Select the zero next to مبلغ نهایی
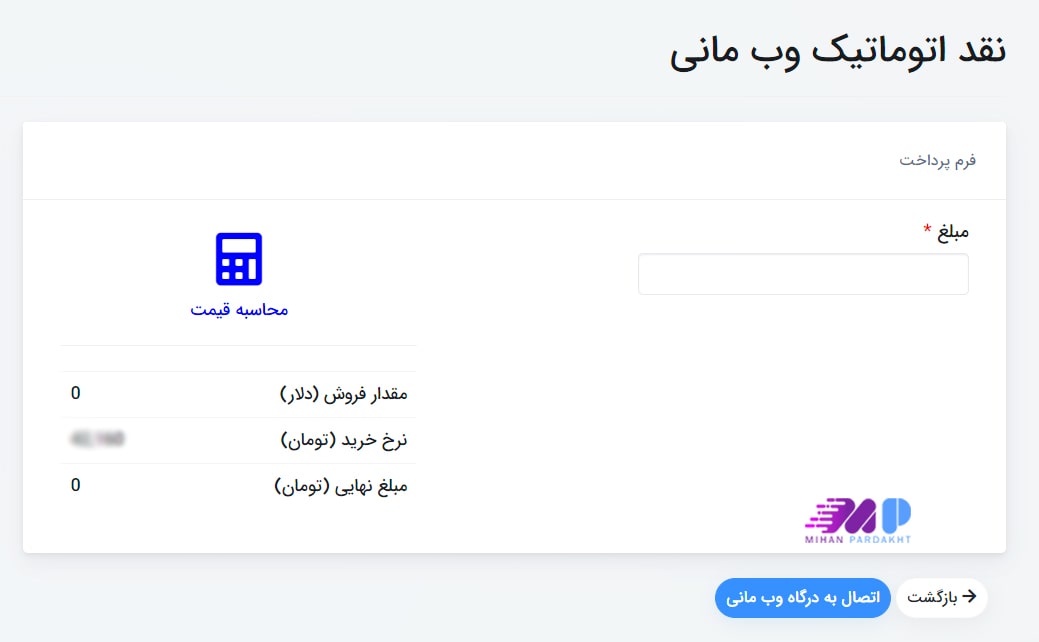The height and width of the screenshot is (642, 1039). pyautogui.click(x=74, y=485)
